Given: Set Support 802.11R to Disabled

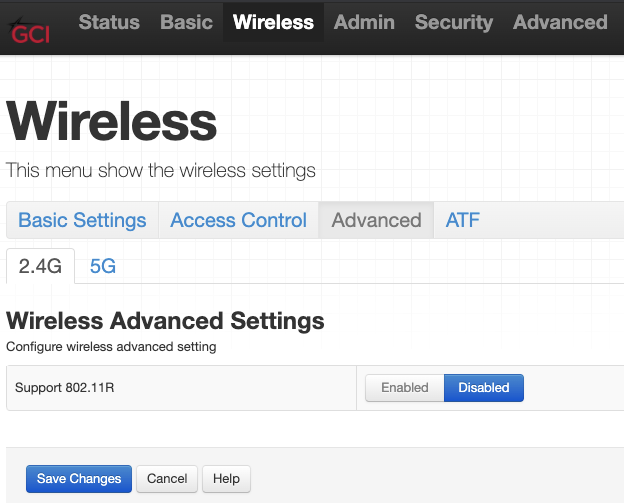Looking at the screenshot, I should click(x=484, y=387).
